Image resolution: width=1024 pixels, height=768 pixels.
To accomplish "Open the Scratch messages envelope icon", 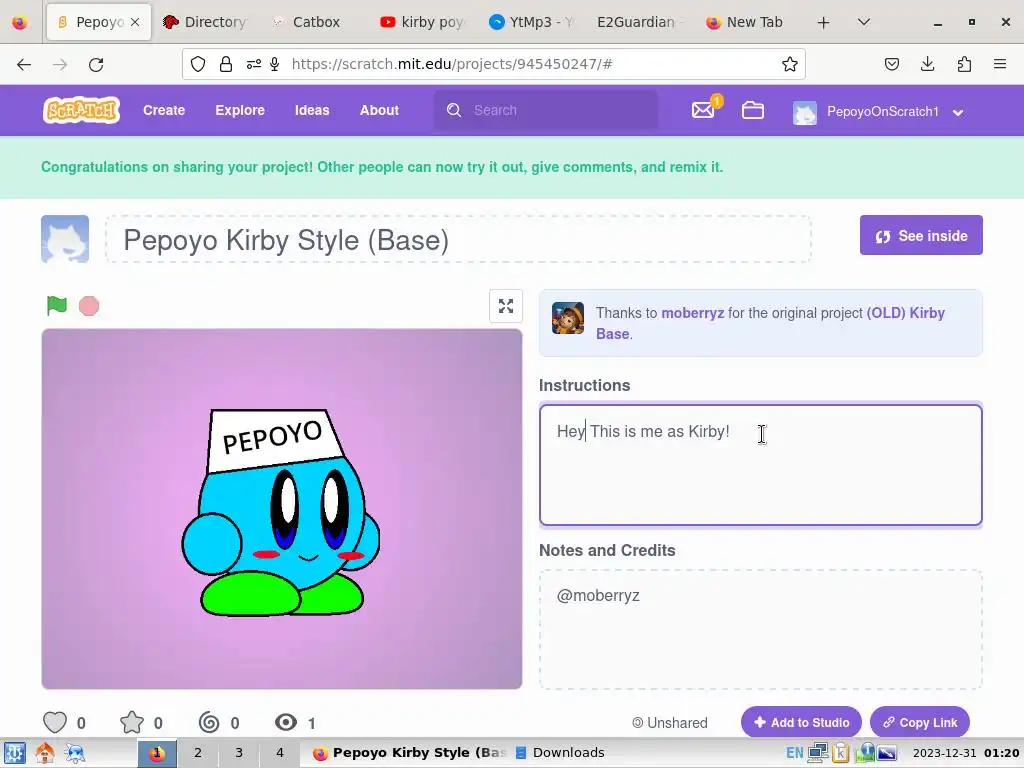I will click(x=703, y=110).
